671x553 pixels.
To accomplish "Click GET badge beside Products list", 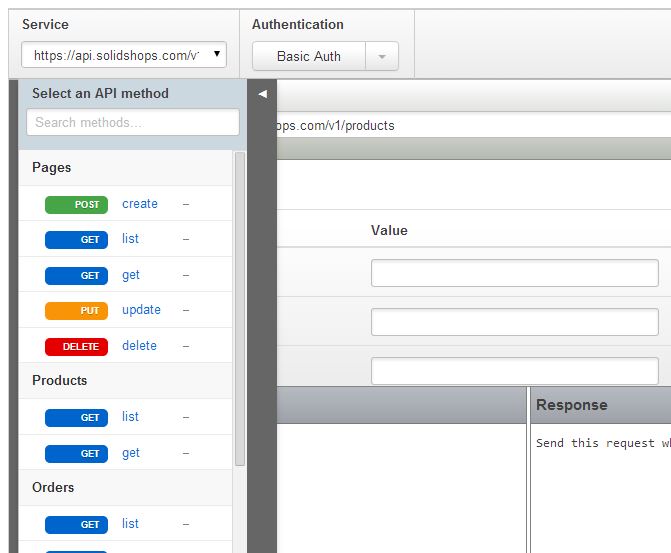I will tap(76, 418).
